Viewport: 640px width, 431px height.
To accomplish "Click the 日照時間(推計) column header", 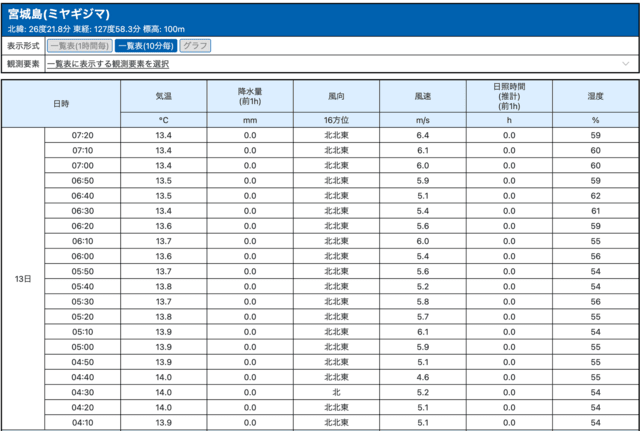I will point(509,96).
